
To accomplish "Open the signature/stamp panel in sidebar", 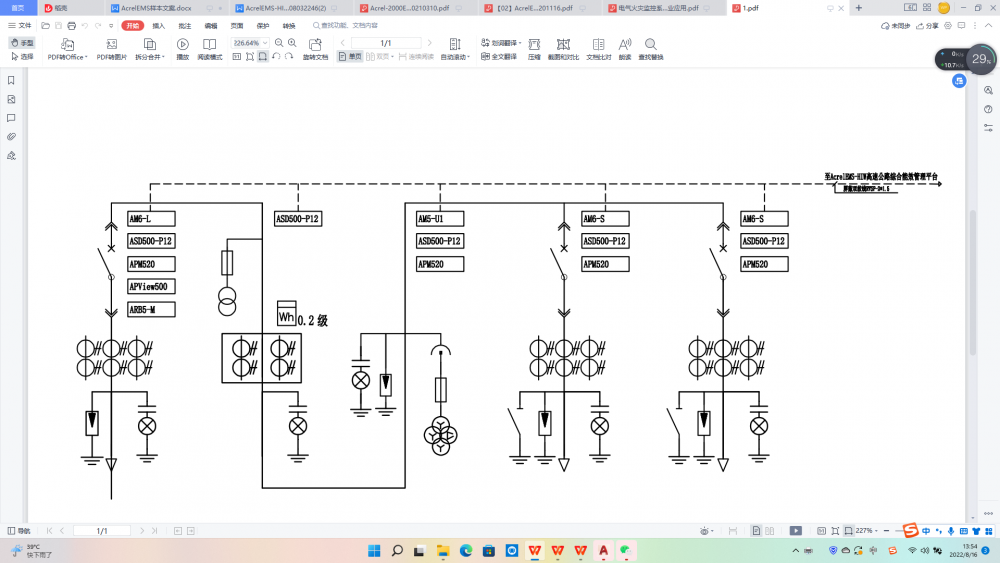I will coord(11,156).
